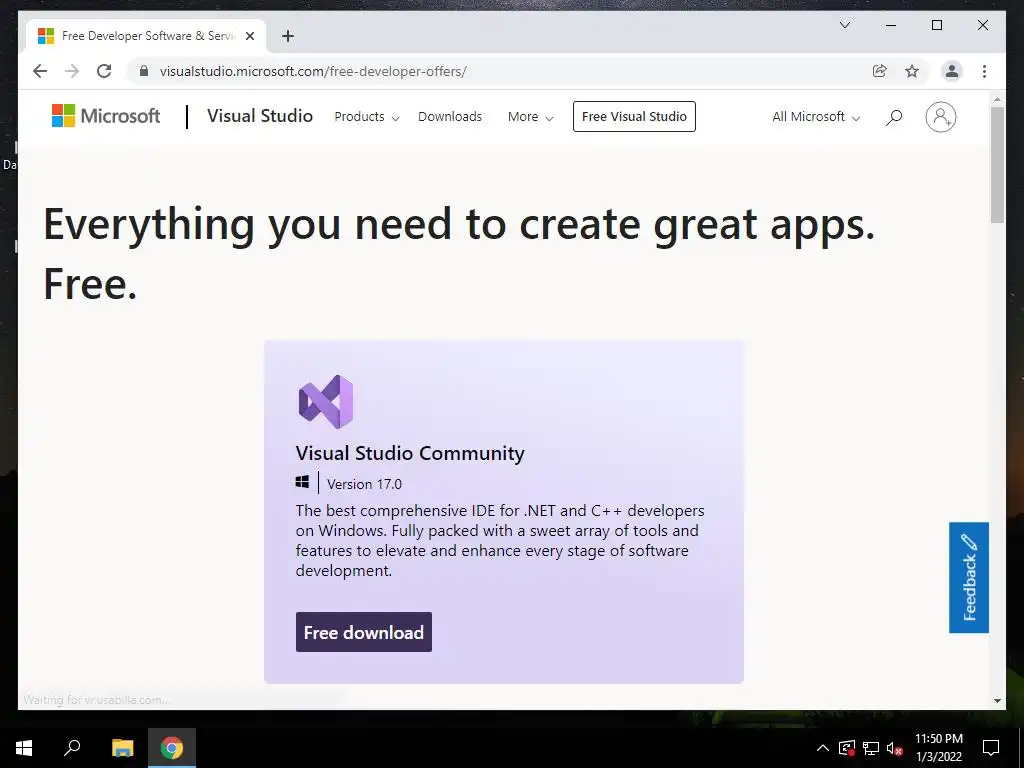This screenshot has width=1024, height=768.
Task: Open the Windows Start menu
Action: (24, 748)
